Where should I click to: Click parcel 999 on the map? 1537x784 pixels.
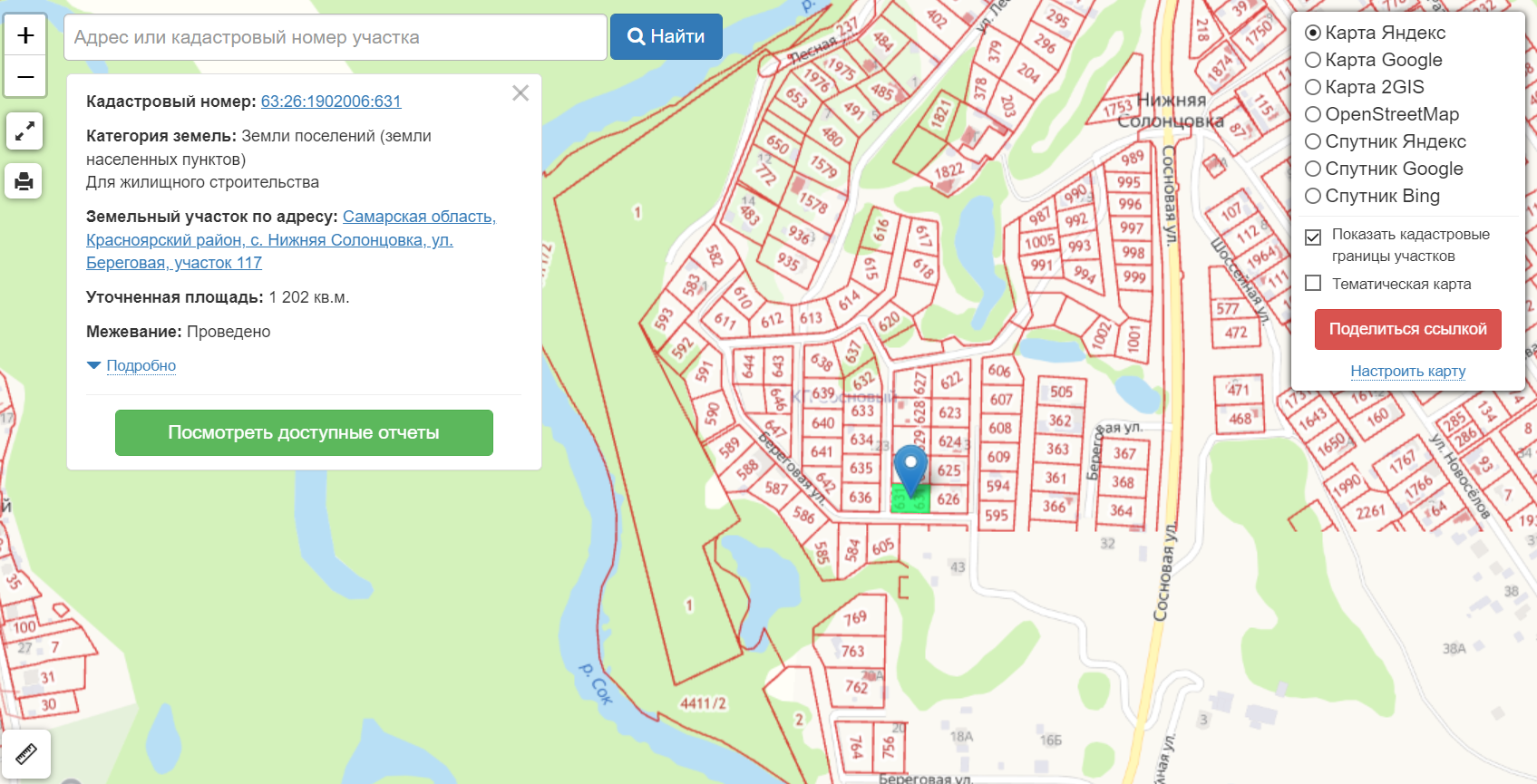(x=1134, y=276)
